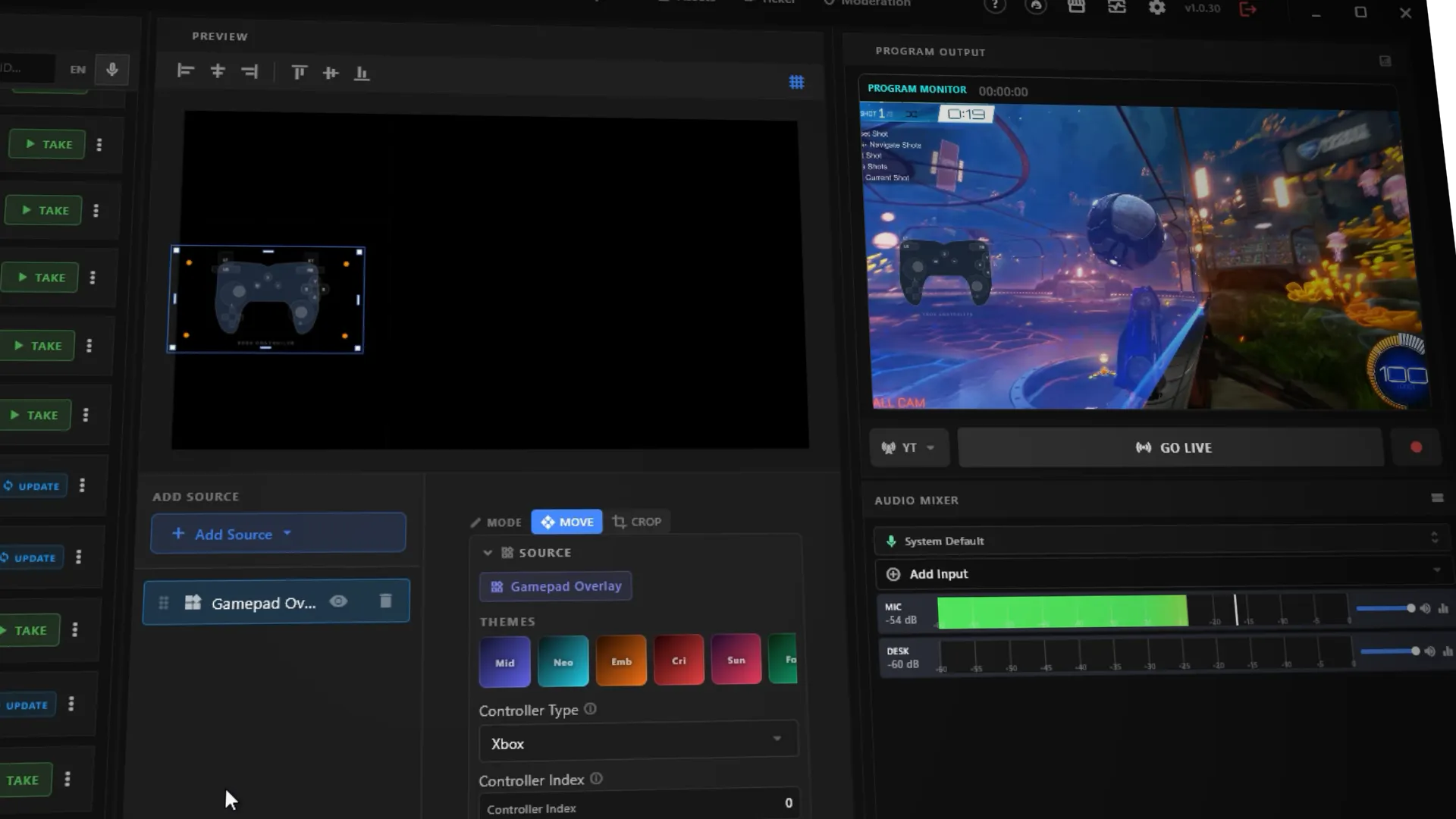Apply the Emb theme swatch
The image size is (1456, 819).
coord(621,661)
